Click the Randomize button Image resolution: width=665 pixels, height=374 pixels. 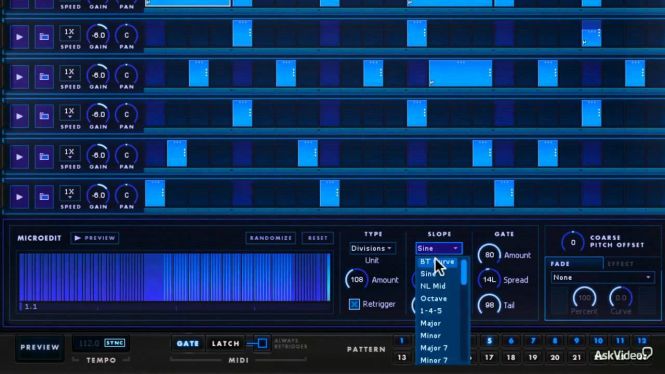click(271, 238)
